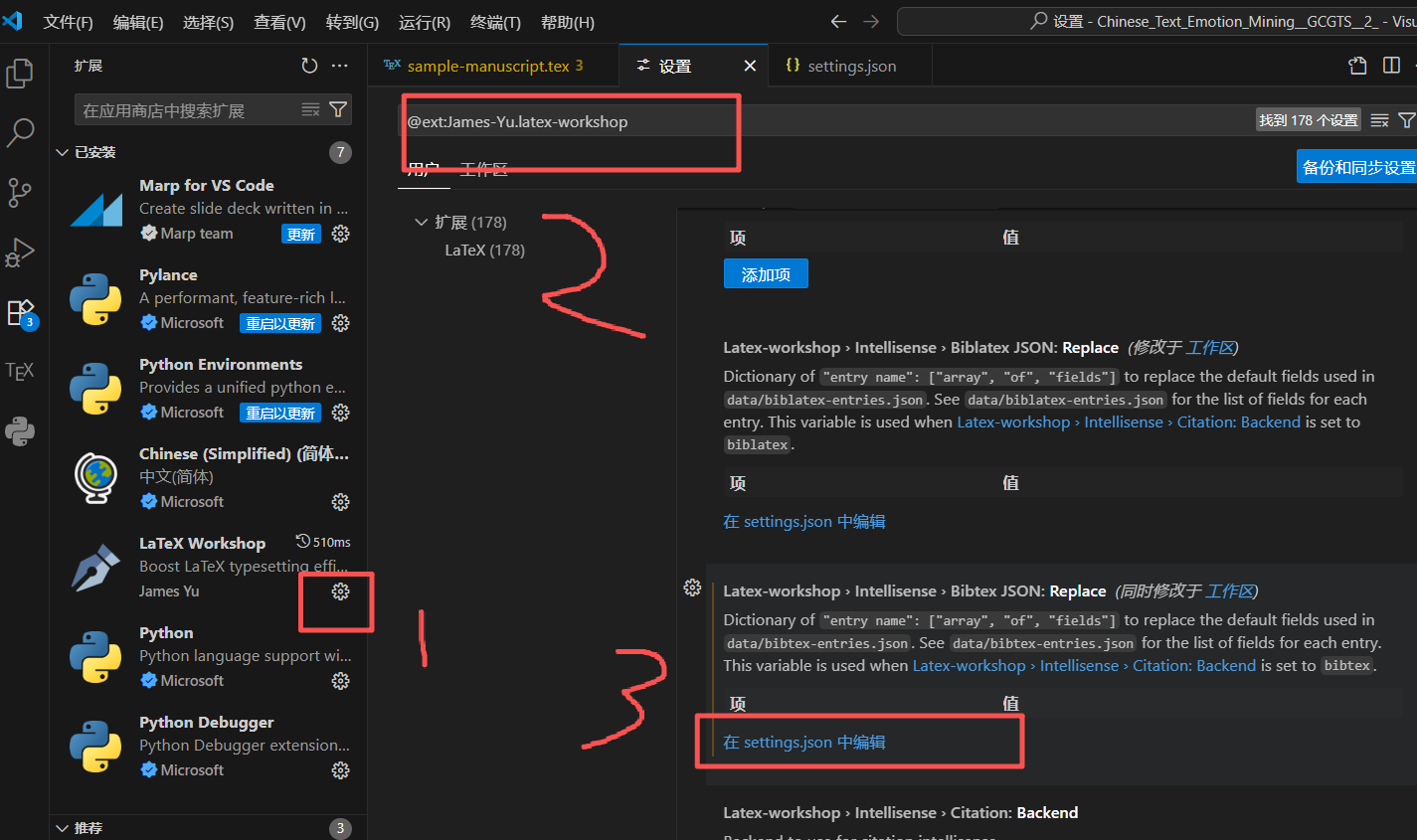The width and height of the screenshot is (1417, 840).
Task: Filter settings with funnel icon
Action: pos(1406,120)
